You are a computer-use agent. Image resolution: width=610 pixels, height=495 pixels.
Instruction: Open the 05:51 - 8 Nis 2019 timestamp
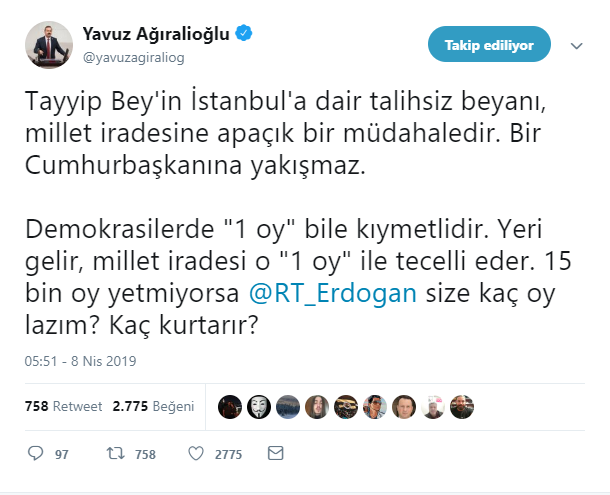tap(81, 361)
